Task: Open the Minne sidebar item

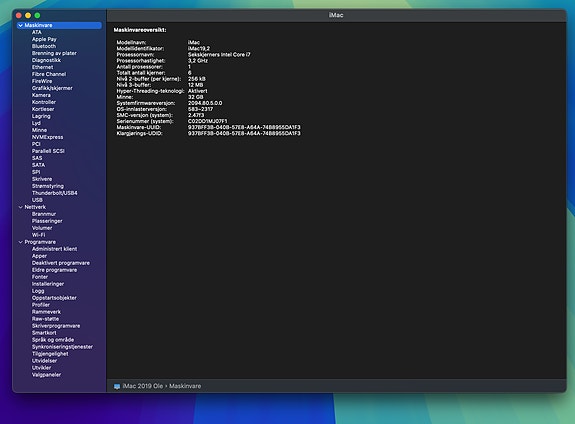Action: tap(39, 130)
